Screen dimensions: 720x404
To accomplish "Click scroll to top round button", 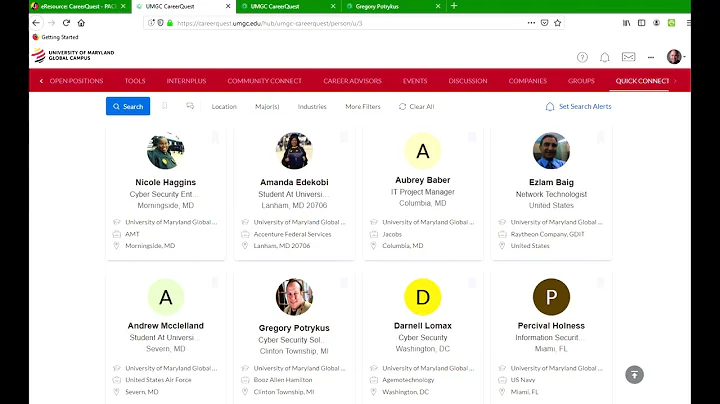I will click(x=635, y=375).
